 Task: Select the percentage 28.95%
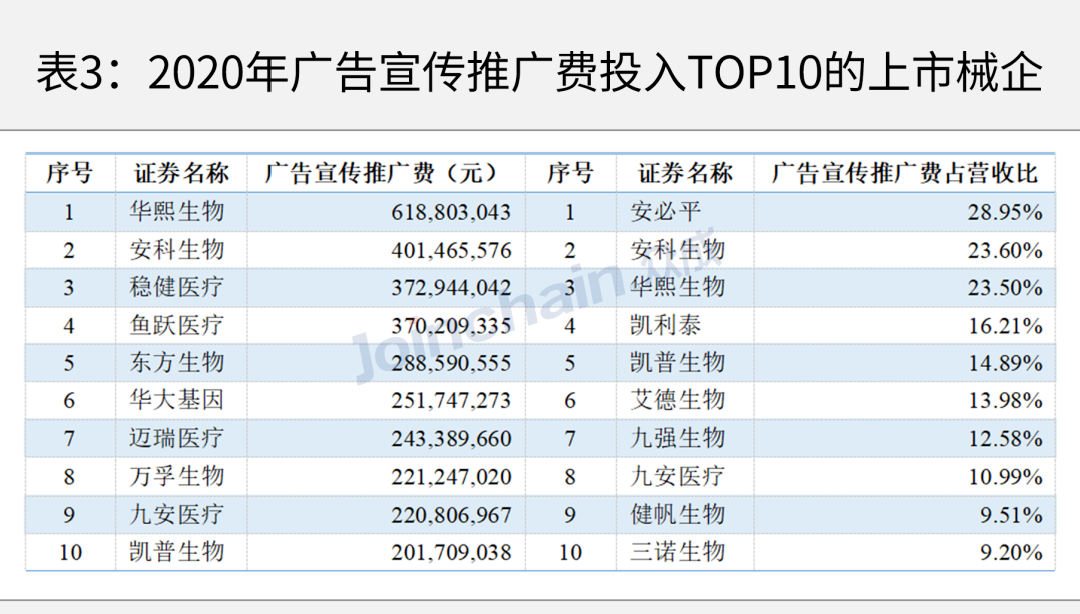click(x=1005, y=212)
